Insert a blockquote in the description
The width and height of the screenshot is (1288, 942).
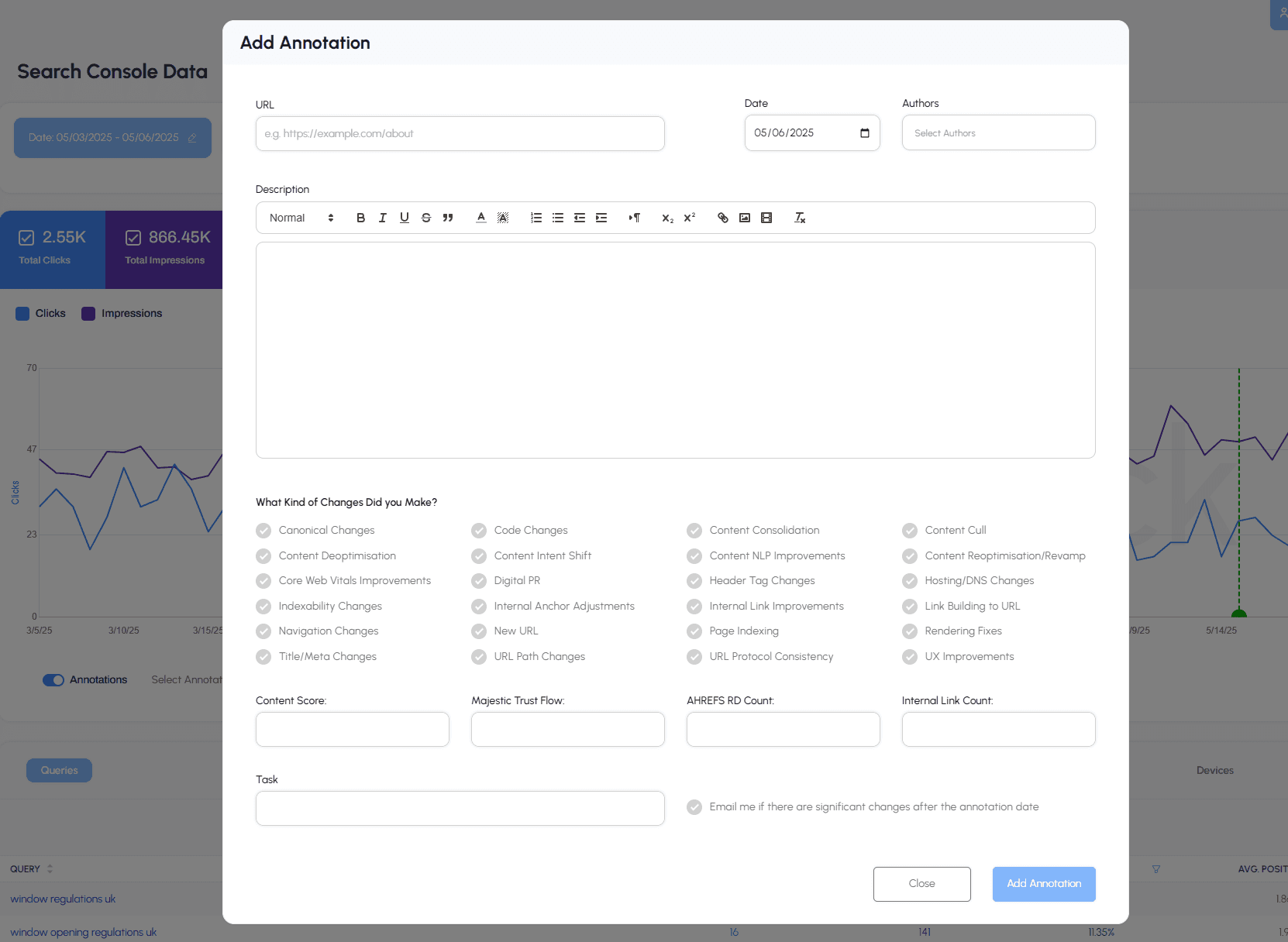pos(448,218)
